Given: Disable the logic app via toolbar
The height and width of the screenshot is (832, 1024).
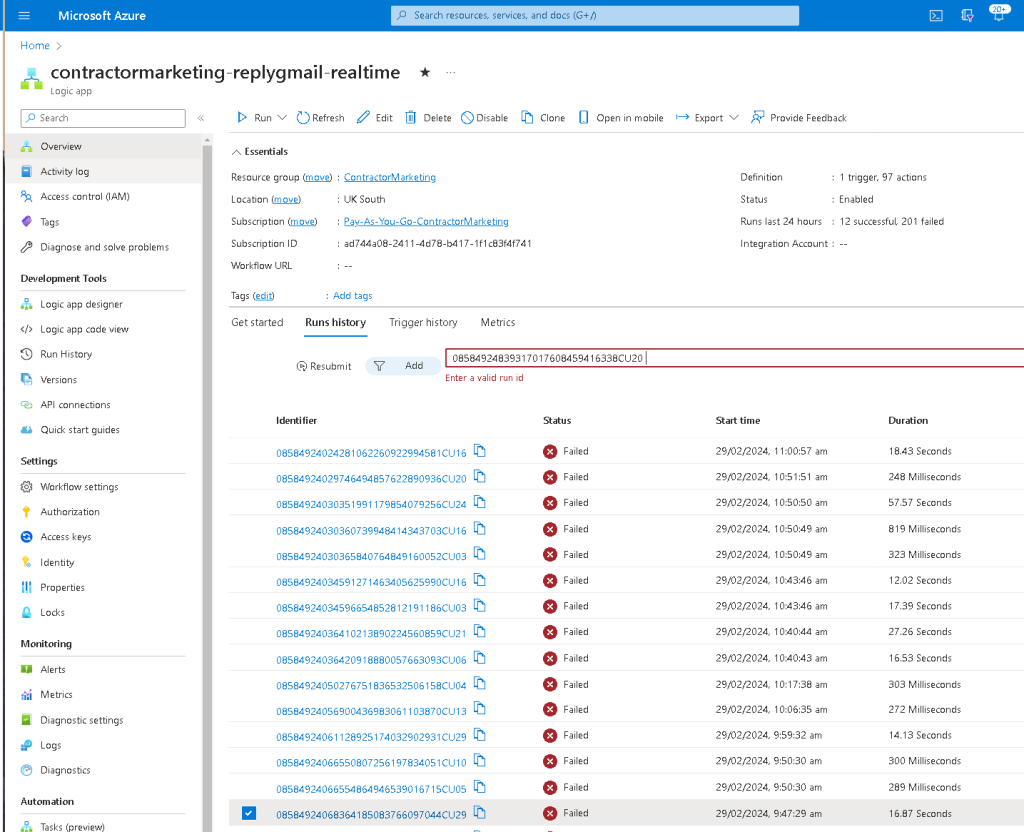Looking at the screenshot, I should [x=485, y=118].
